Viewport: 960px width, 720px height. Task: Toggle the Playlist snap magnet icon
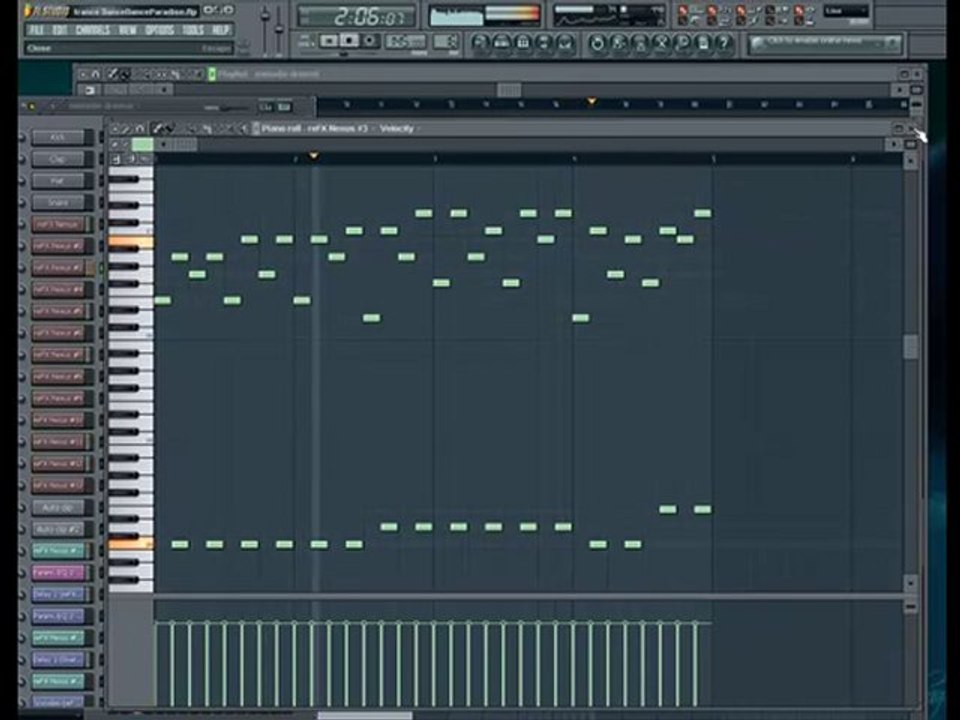point(96,74)
